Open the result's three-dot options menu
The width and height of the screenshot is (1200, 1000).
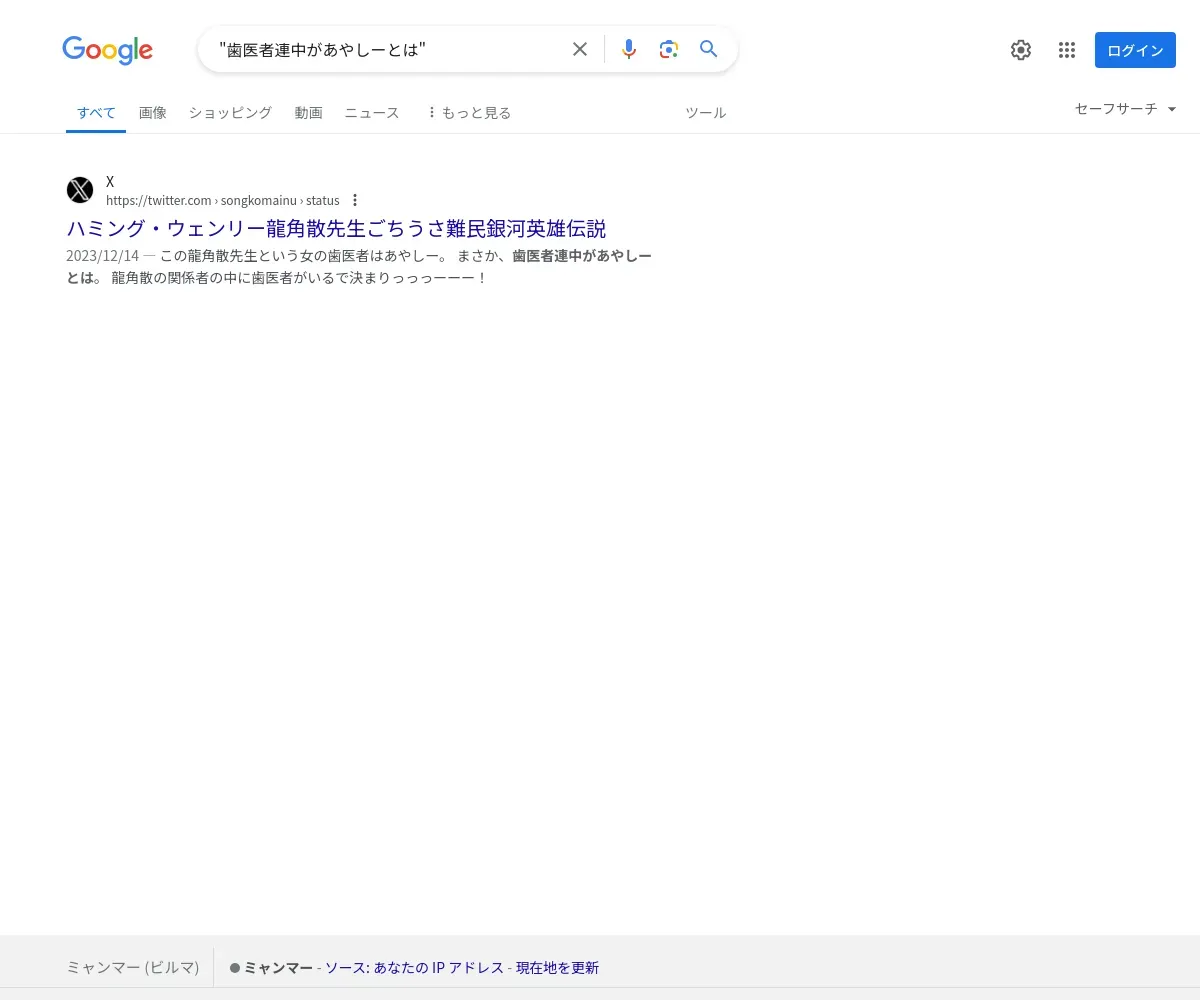pos(354,200)
